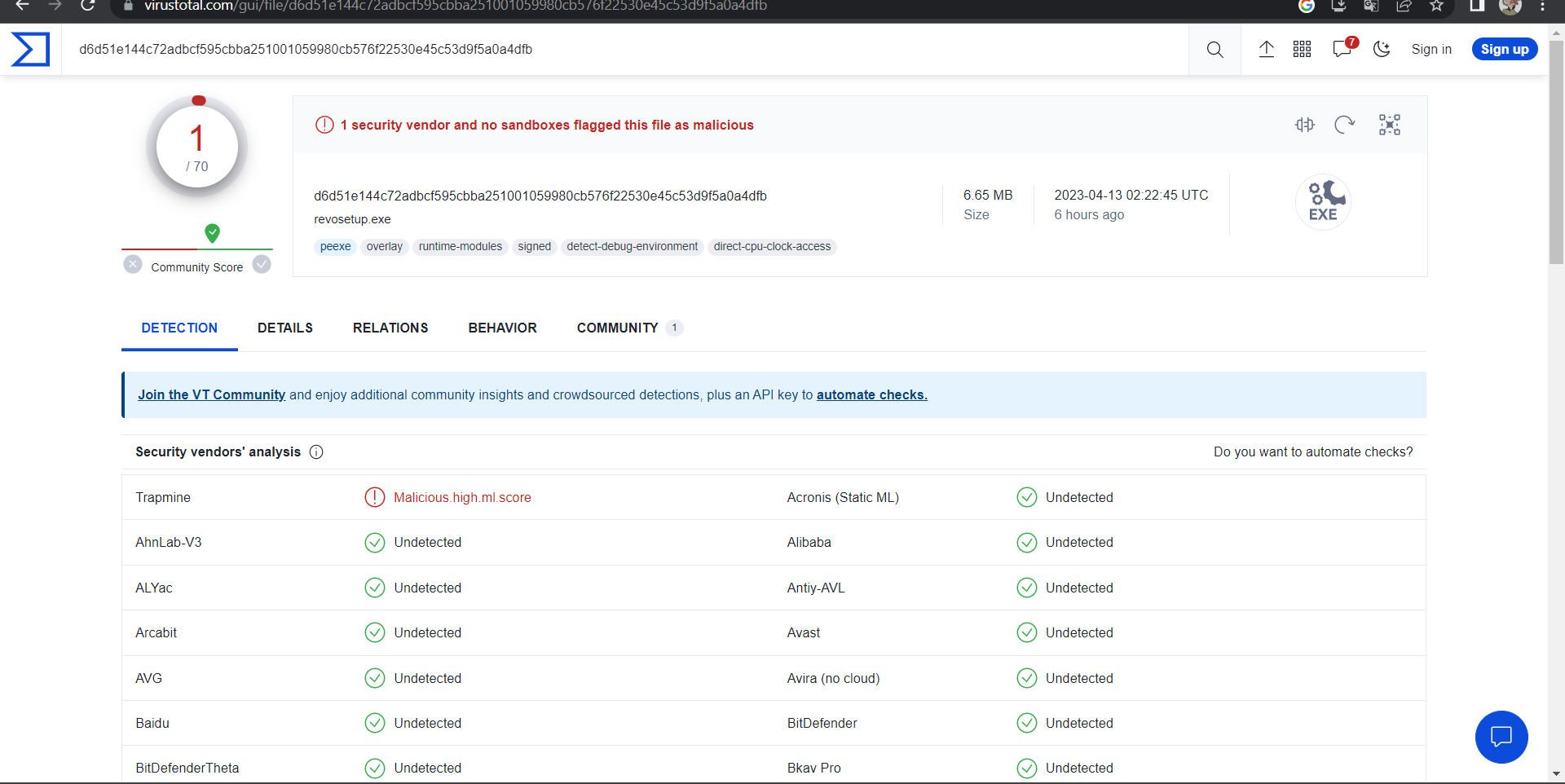Open the file relationship graph icon
This screenshot has width=1565, height=784.
pos(1390,125)
